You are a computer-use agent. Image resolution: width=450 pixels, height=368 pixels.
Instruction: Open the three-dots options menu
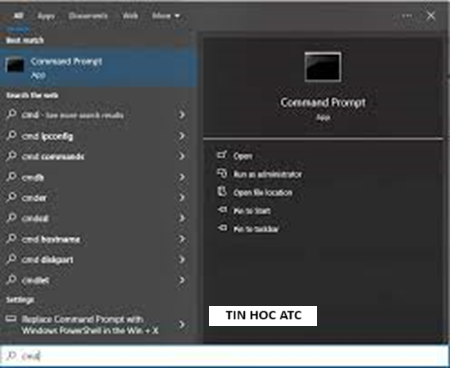(x=407, y=16)
